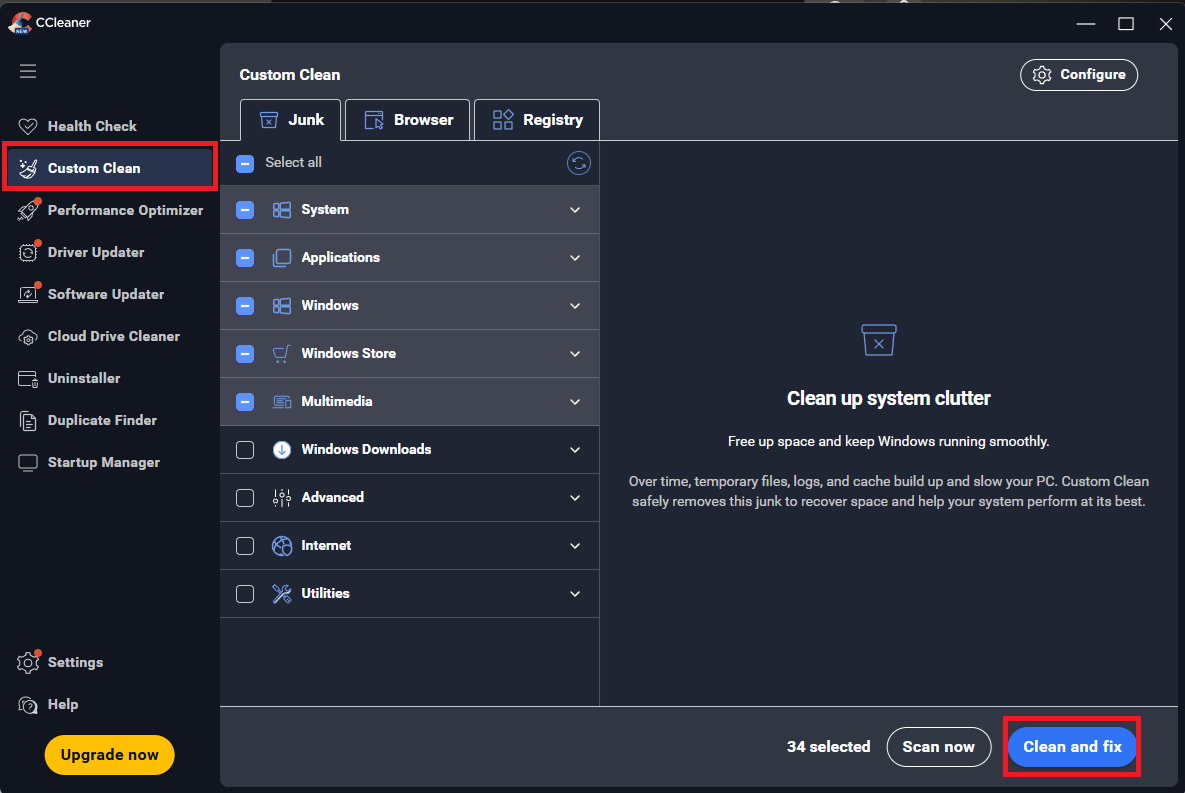Click the CCleaner logo in title bar

click(20, 23)
